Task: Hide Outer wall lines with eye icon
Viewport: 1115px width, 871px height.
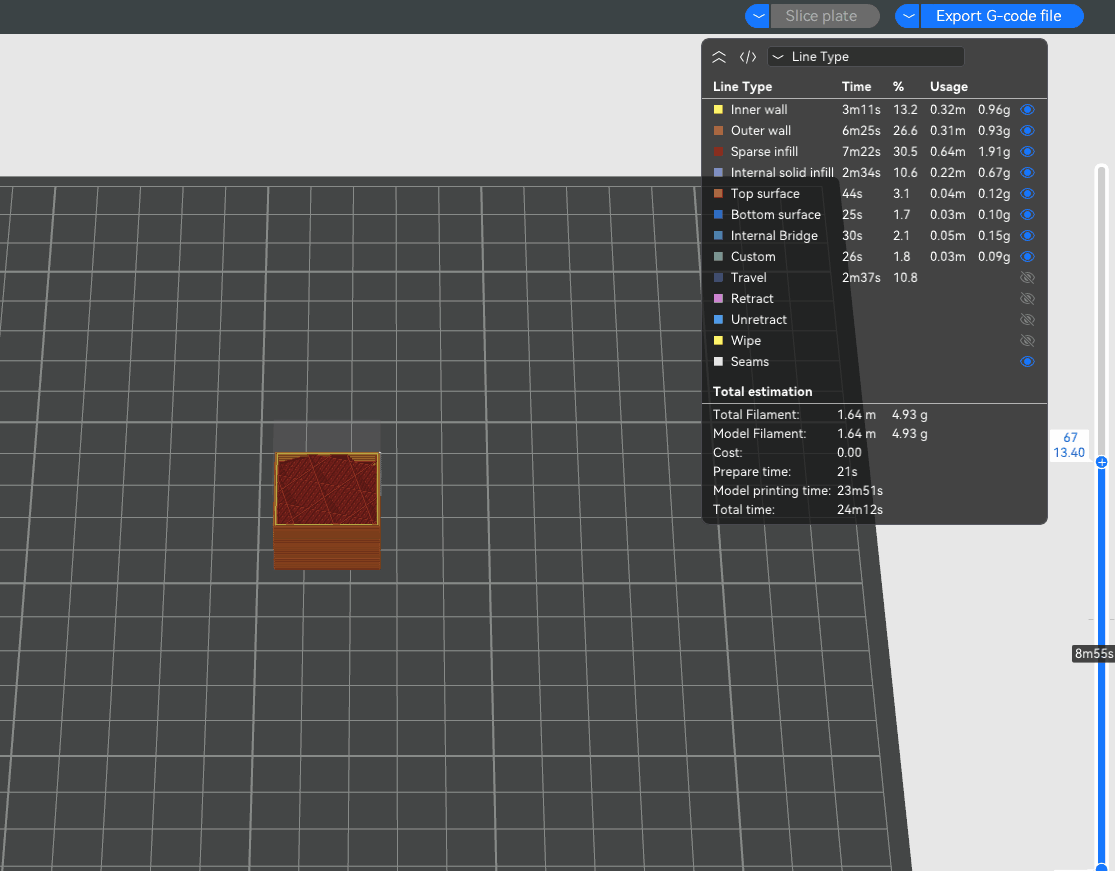Action: pyautogui.click(x=1027, y=131)
